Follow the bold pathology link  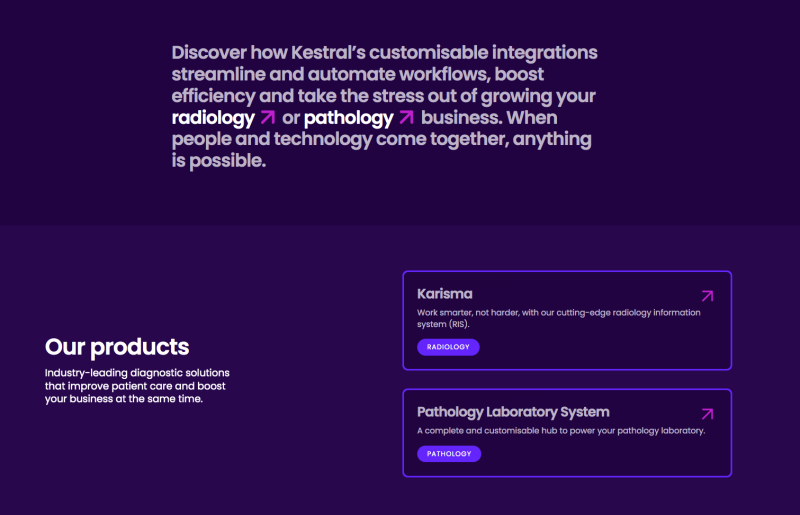coord(348,118)
